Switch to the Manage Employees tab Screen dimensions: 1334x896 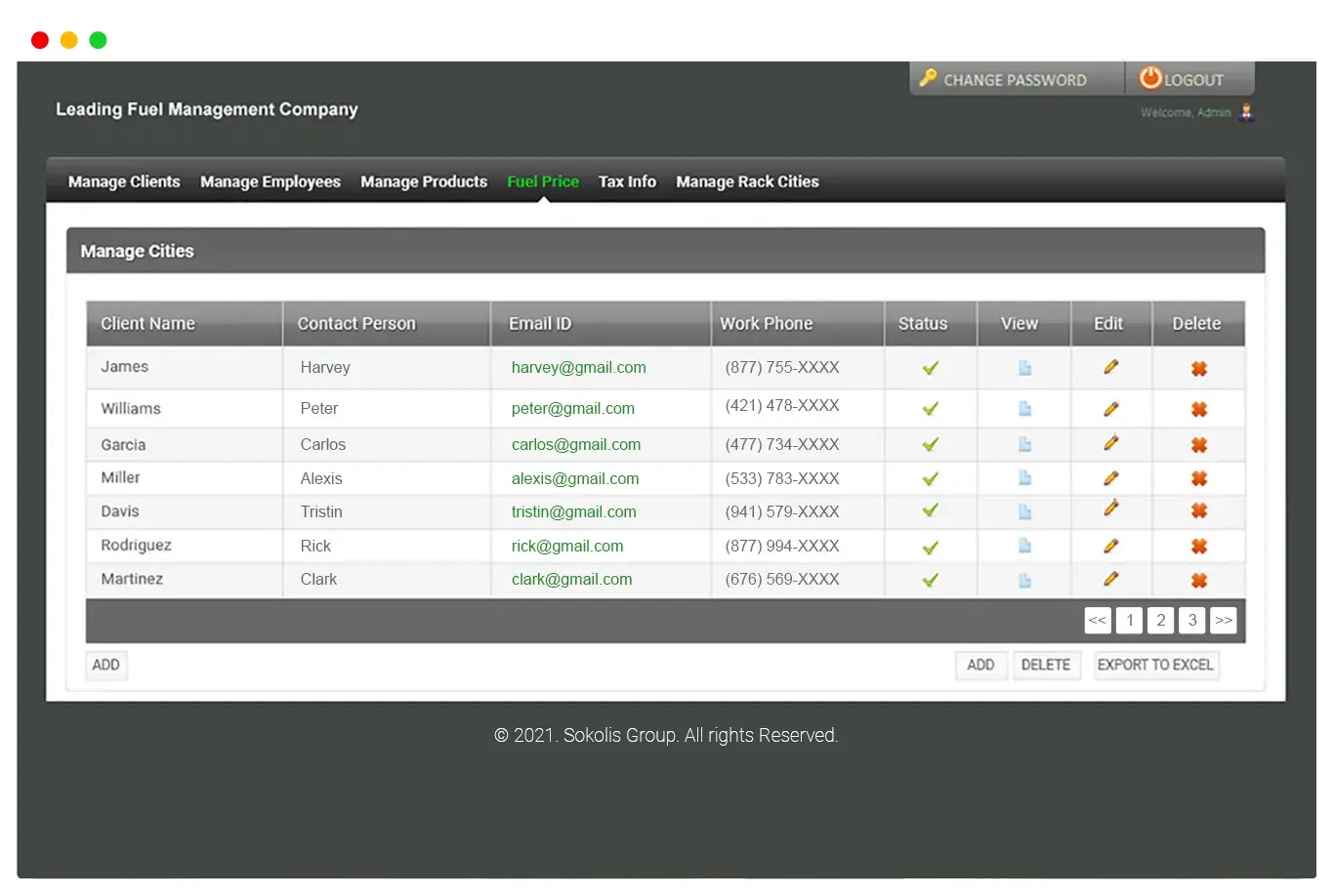coord(271,182)
